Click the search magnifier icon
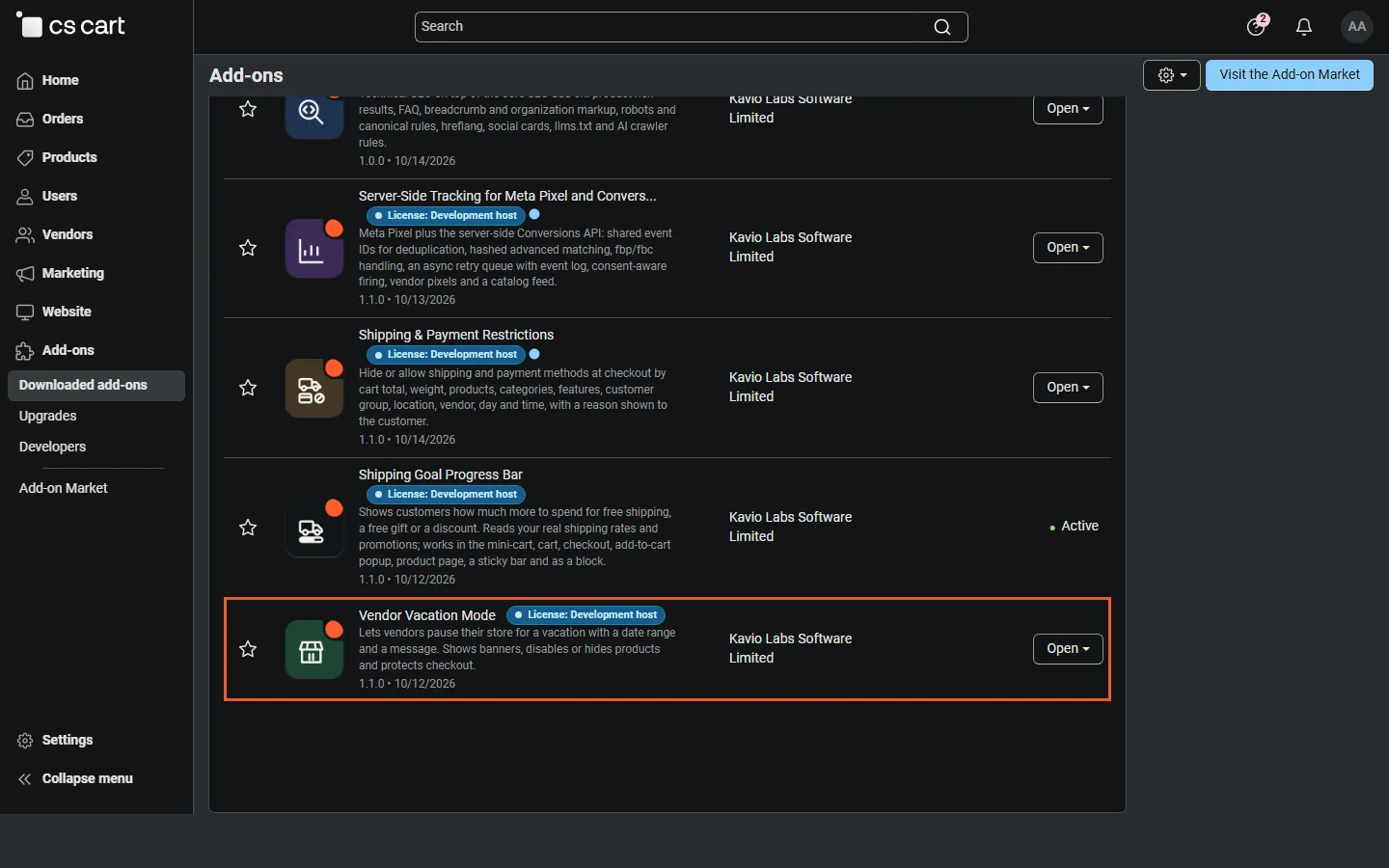Screen dimensions: 1389x868 (942, 27)
